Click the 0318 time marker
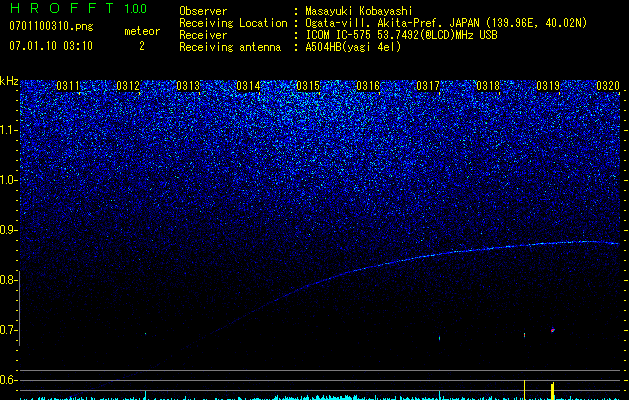629x400 pixels. coord(488,86)
